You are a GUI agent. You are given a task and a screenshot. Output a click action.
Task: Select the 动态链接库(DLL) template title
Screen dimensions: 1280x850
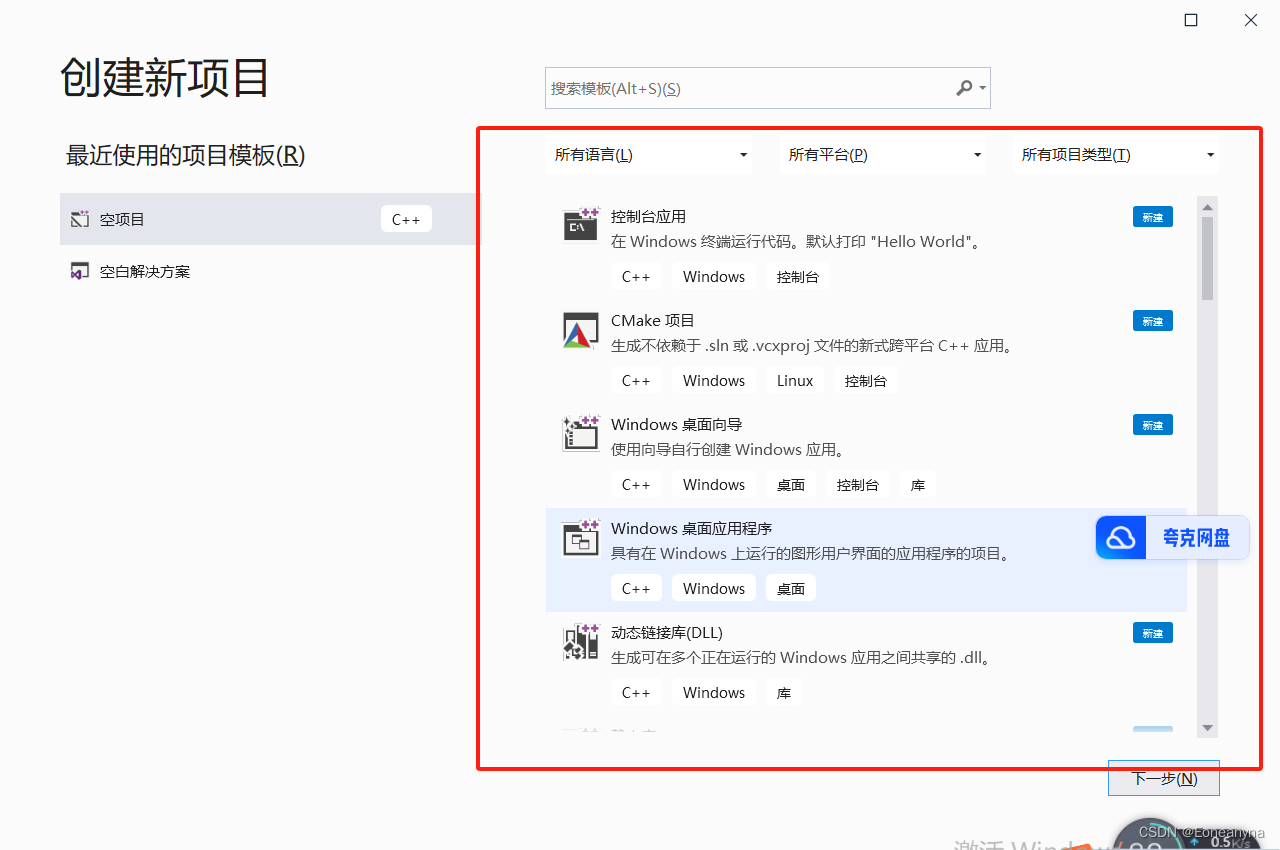click(x=666, y=632)
